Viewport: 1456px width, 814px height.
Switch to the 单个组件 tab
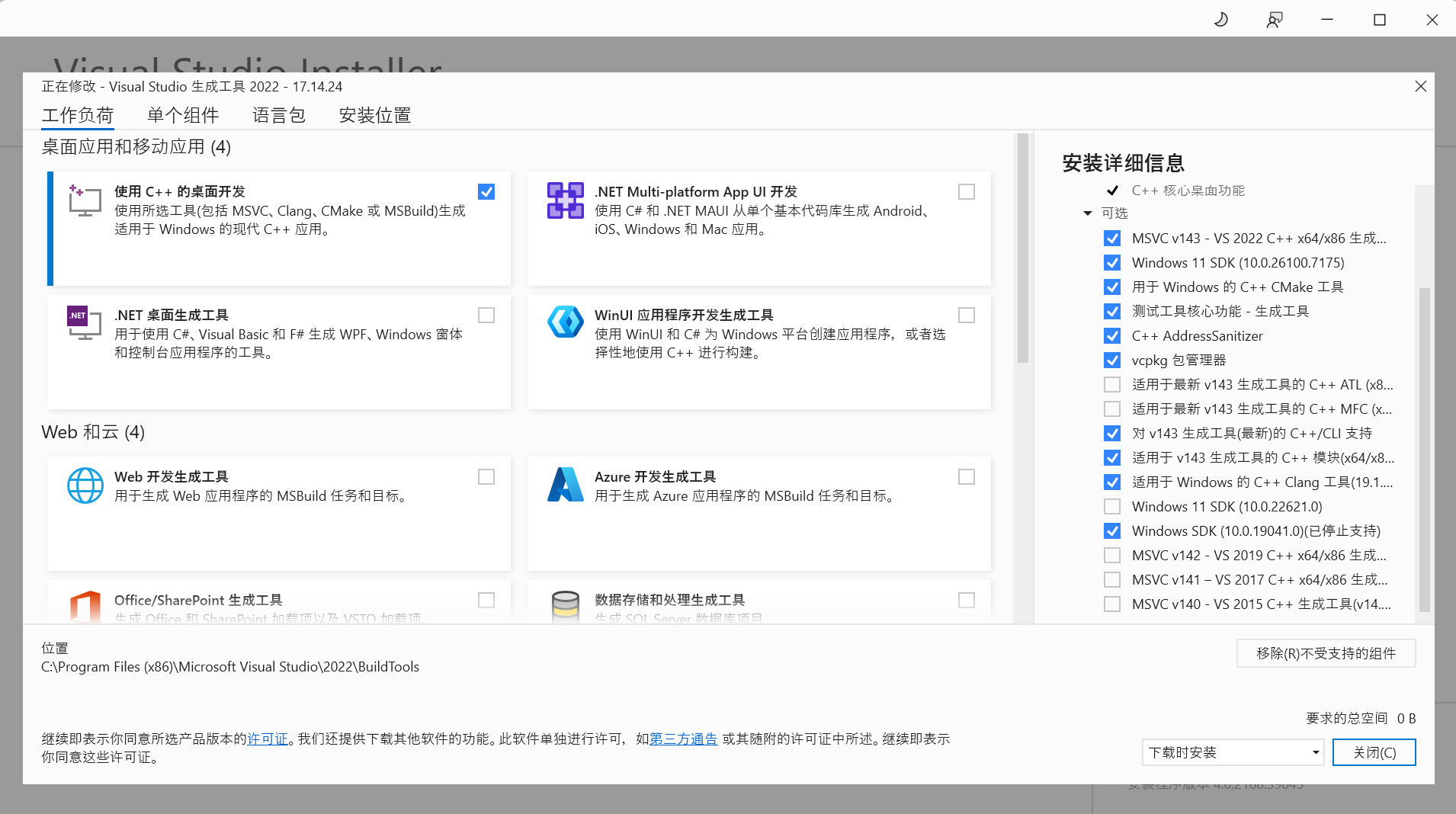pos(183,115)
